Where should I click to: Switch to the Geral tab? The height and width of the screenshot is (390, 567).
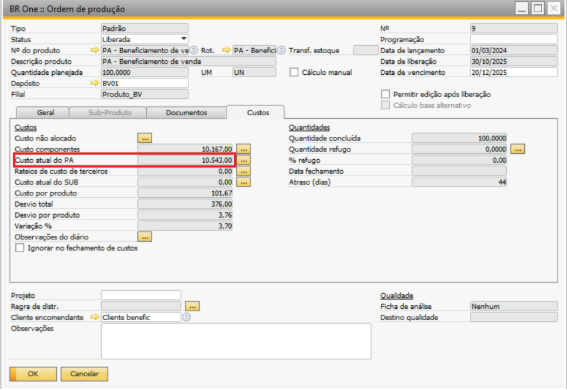(43, 112)
